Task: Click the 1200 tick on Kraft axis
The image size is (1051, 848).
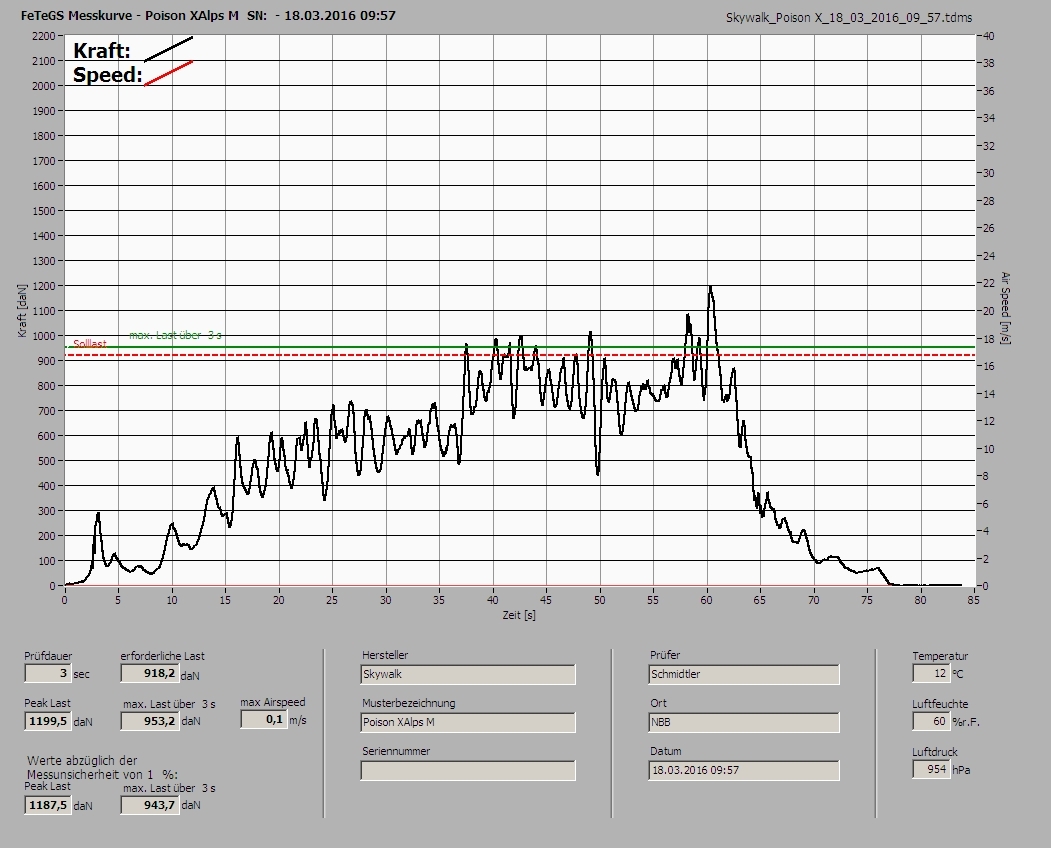Action: (x=44, y=286)
